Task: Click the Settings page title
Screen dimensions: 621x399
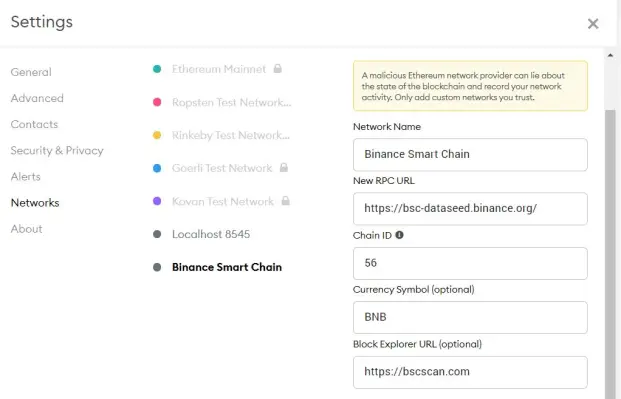Action: point(42,22)
